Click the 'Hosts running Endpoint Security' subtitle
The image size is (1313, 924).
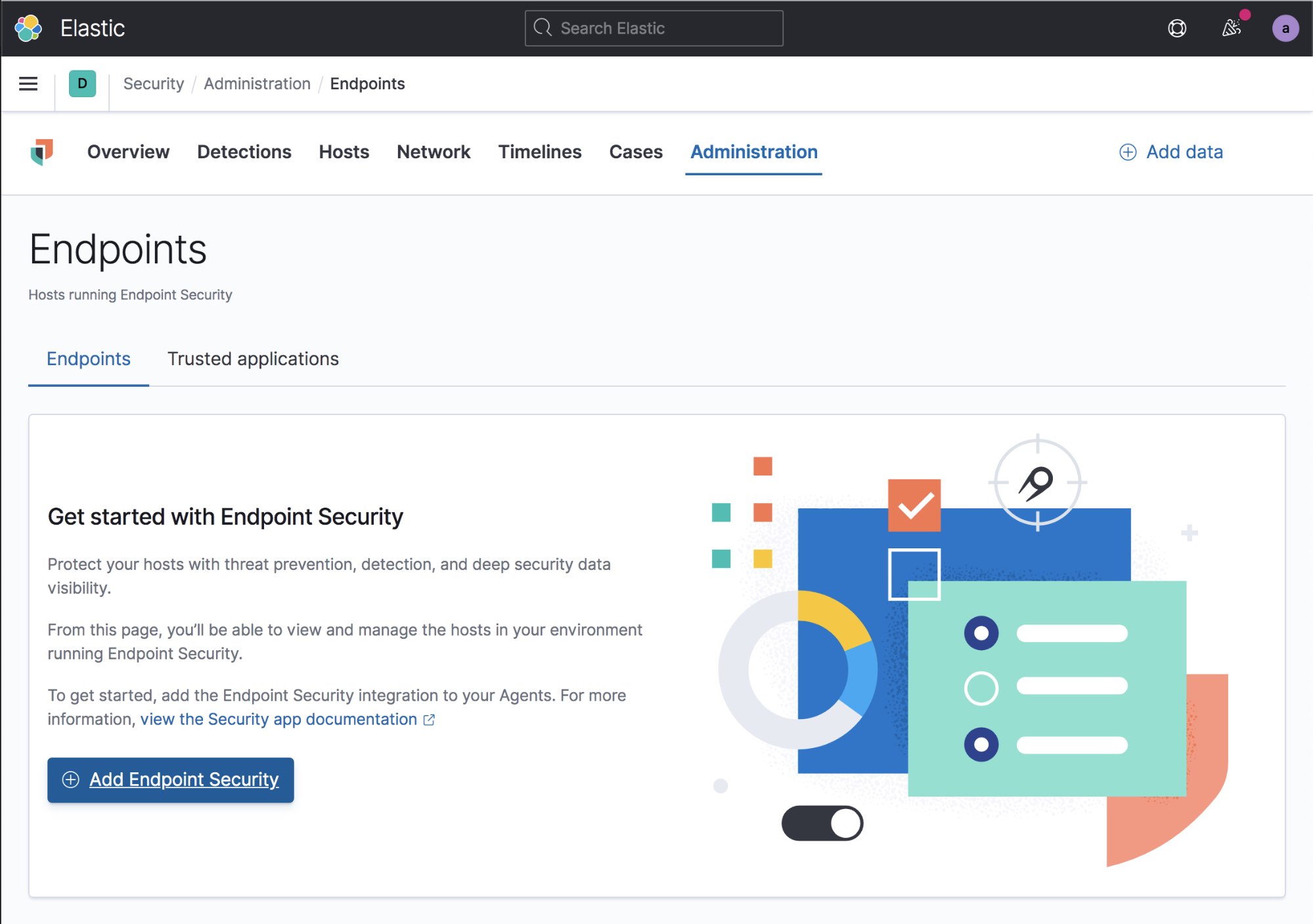click(x=130, y=294)
